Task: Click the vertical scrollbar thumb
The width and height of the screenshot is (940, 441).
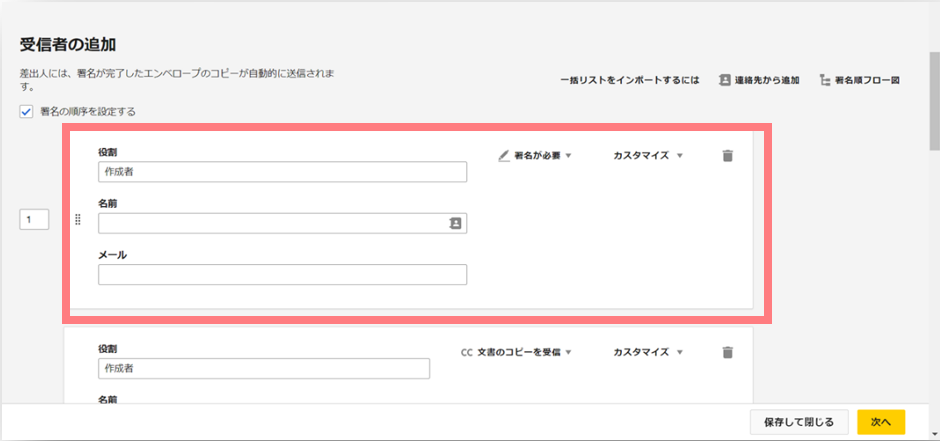Action: click(934, 101)
